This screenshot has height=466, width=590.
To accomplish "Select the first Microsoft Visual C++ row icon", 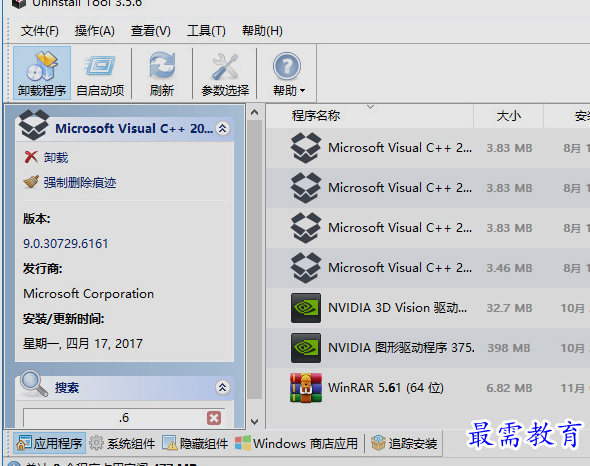I will 306,148.
